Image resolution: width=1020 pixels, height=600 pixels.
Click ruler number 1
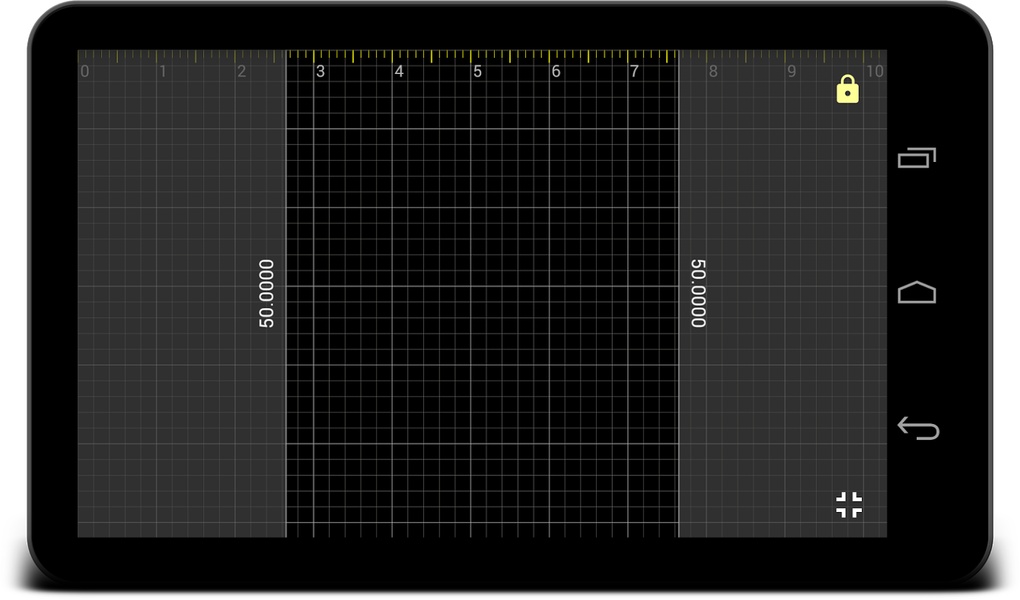[x=163, y=72]
